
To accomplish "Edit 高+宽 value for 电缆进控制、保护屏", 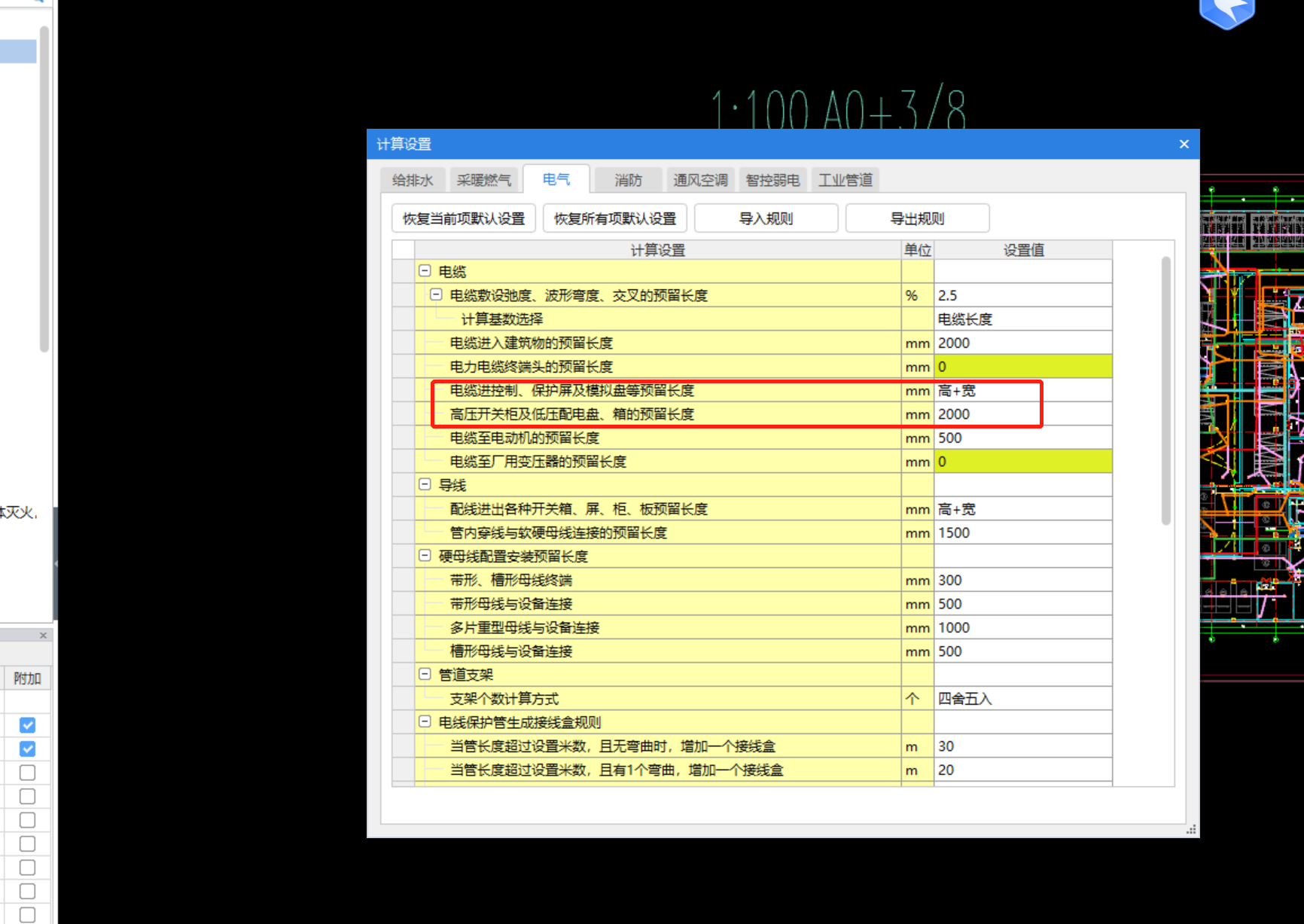I will pos(1023,390).
